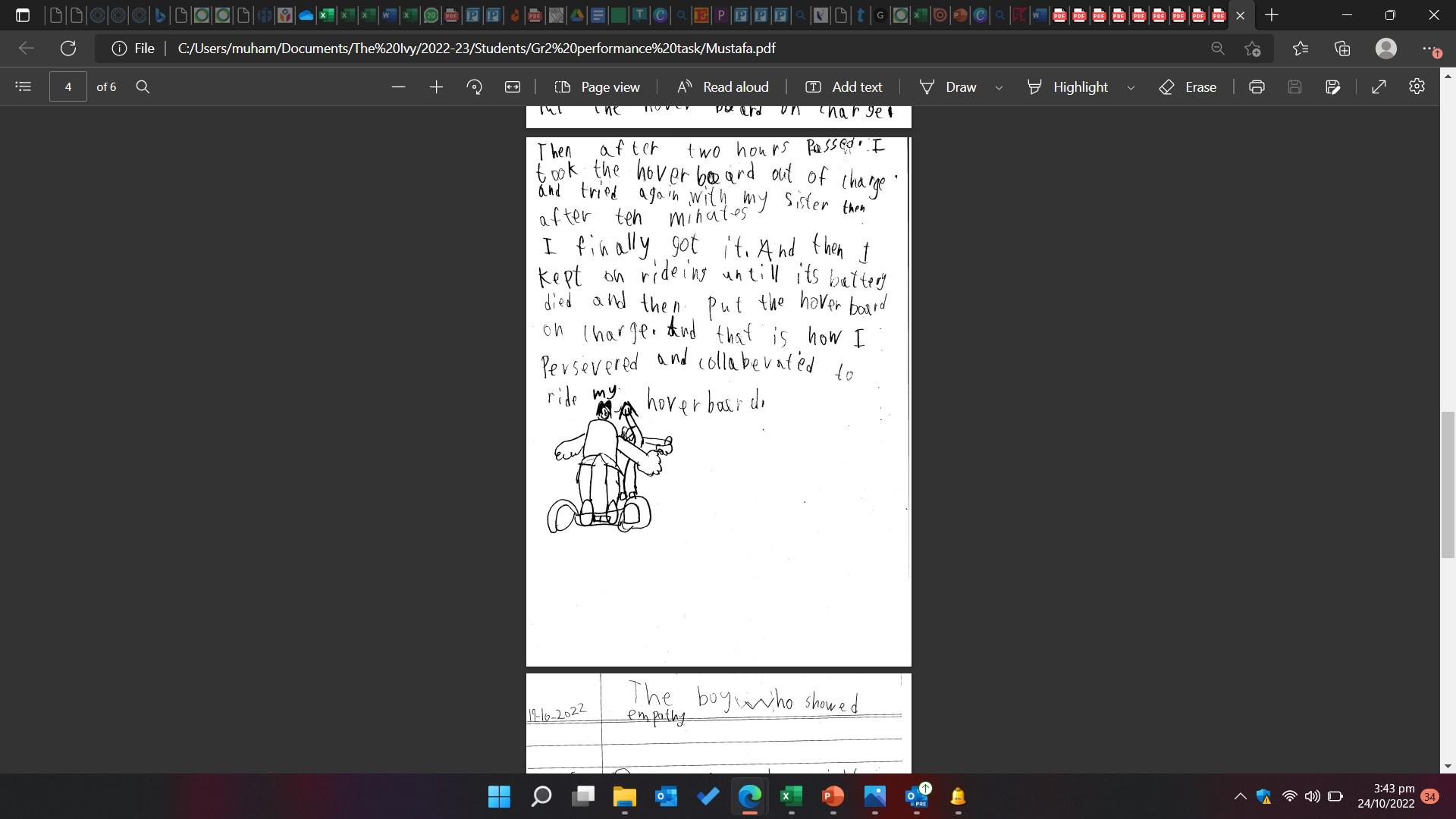Click the Save as icon
Viewport: 1456px width, 819px height.
click(x=1332, y=86)
